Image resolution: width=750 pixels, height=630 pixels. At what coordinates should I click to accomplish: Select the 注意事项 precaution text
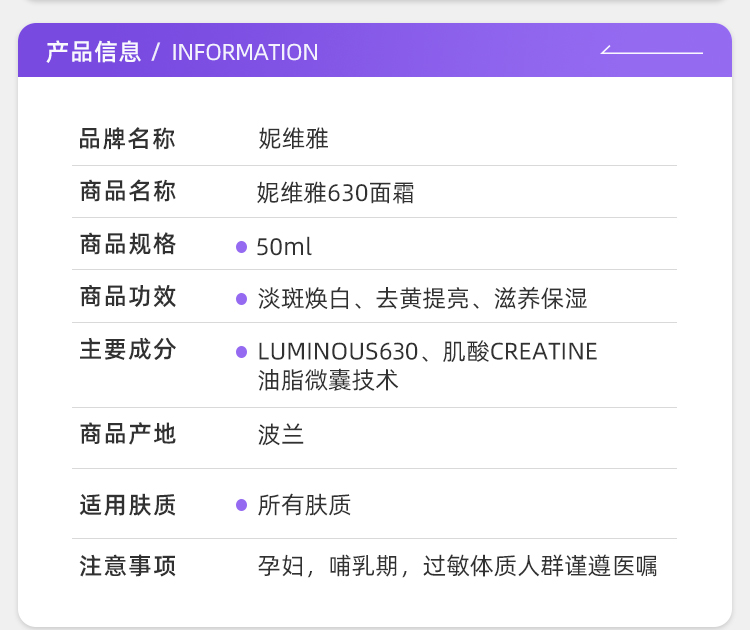coord(457,566)
